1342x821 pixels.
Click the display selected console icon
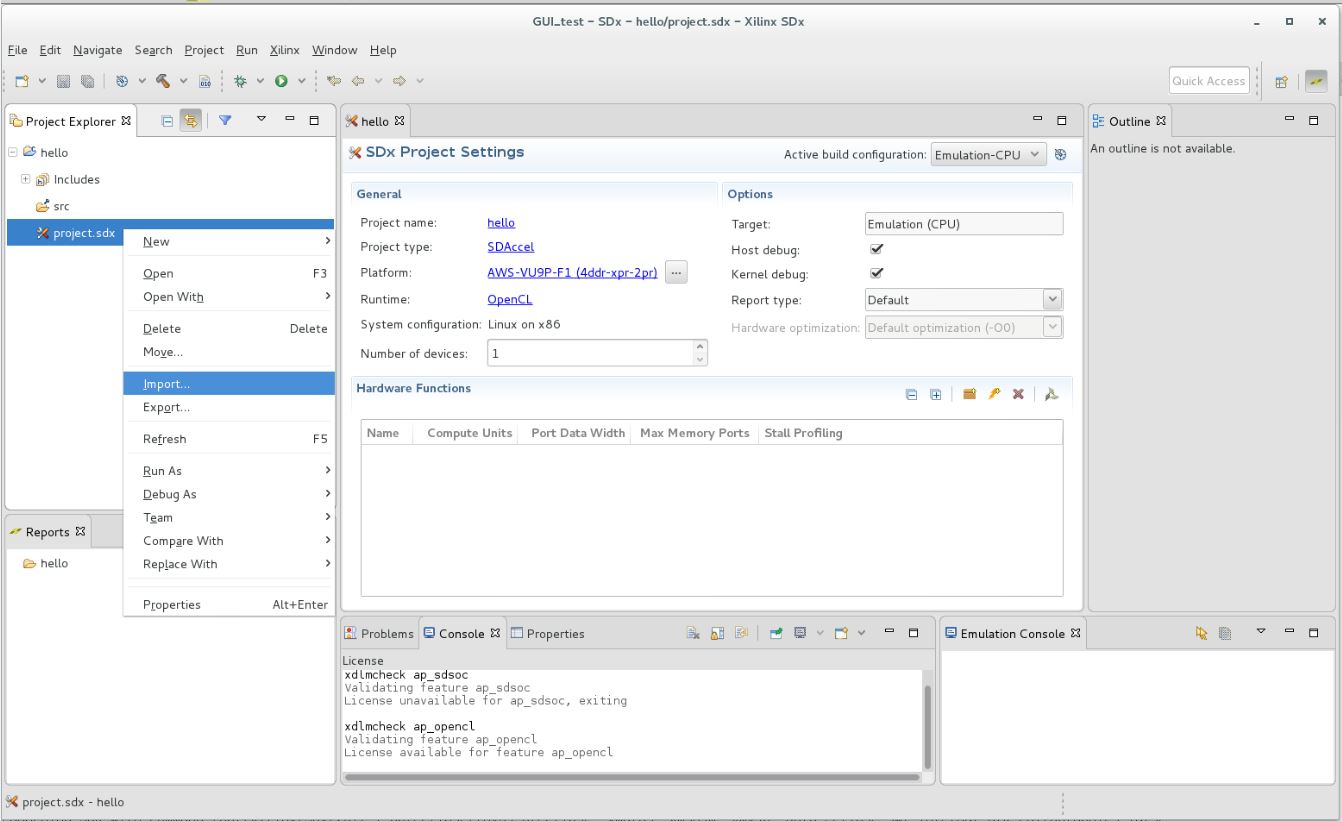801,633
